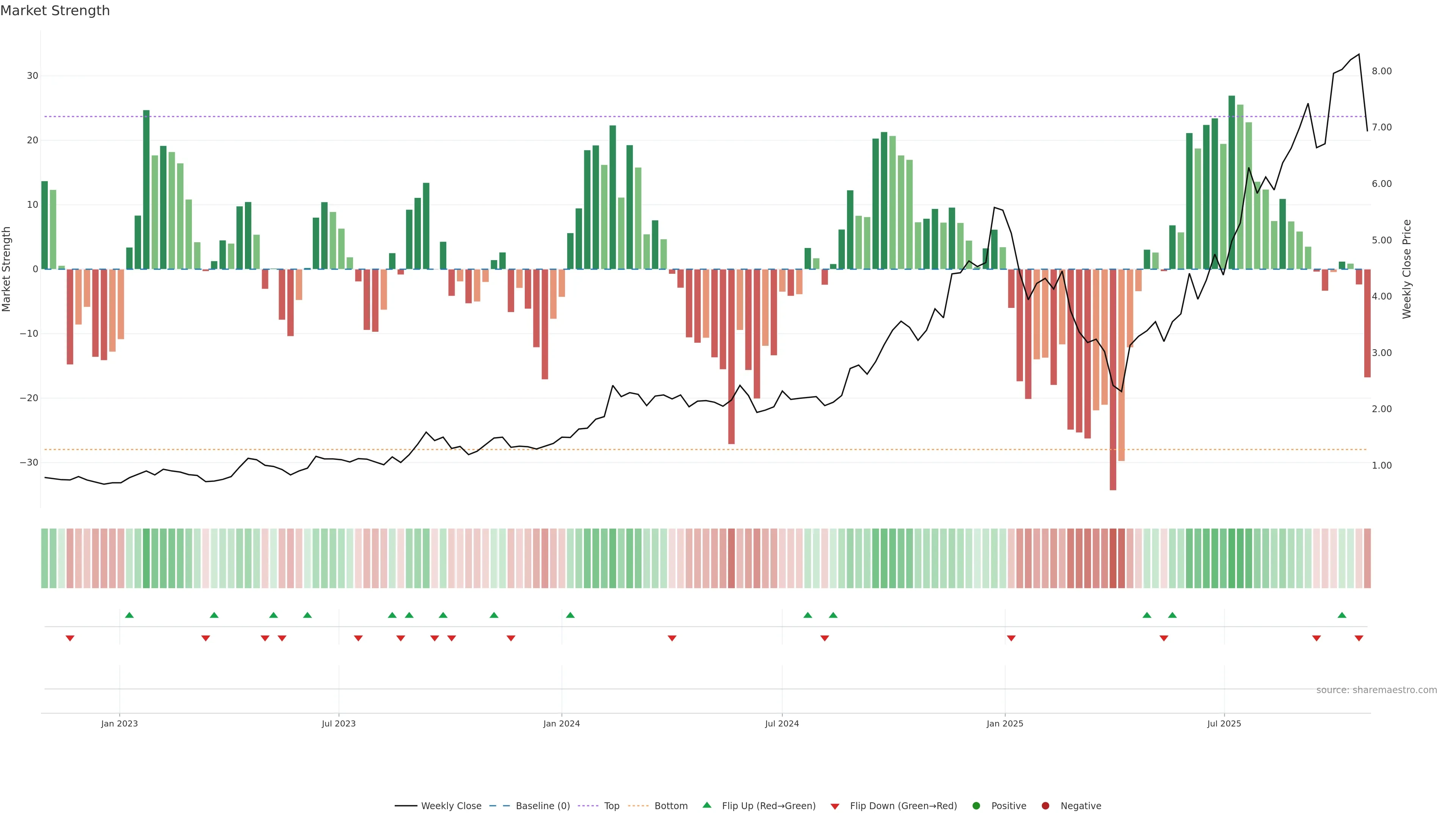Click the last red flip-down triangle marker
This screenshot has width=1456, height=819.
point(1359,638)
